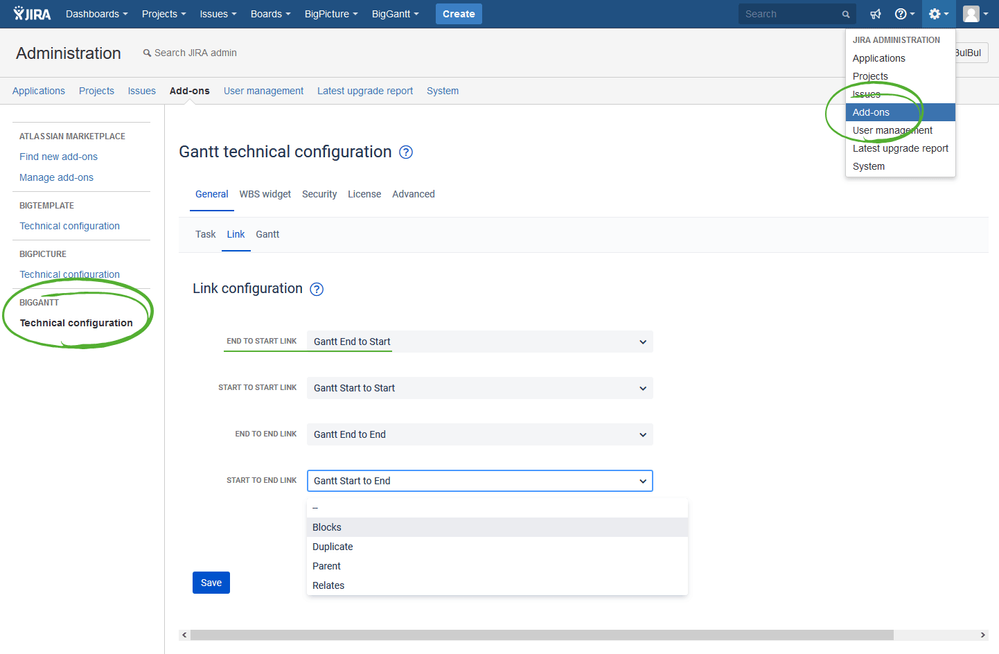Open Manage add-ons link

point(56,178)
